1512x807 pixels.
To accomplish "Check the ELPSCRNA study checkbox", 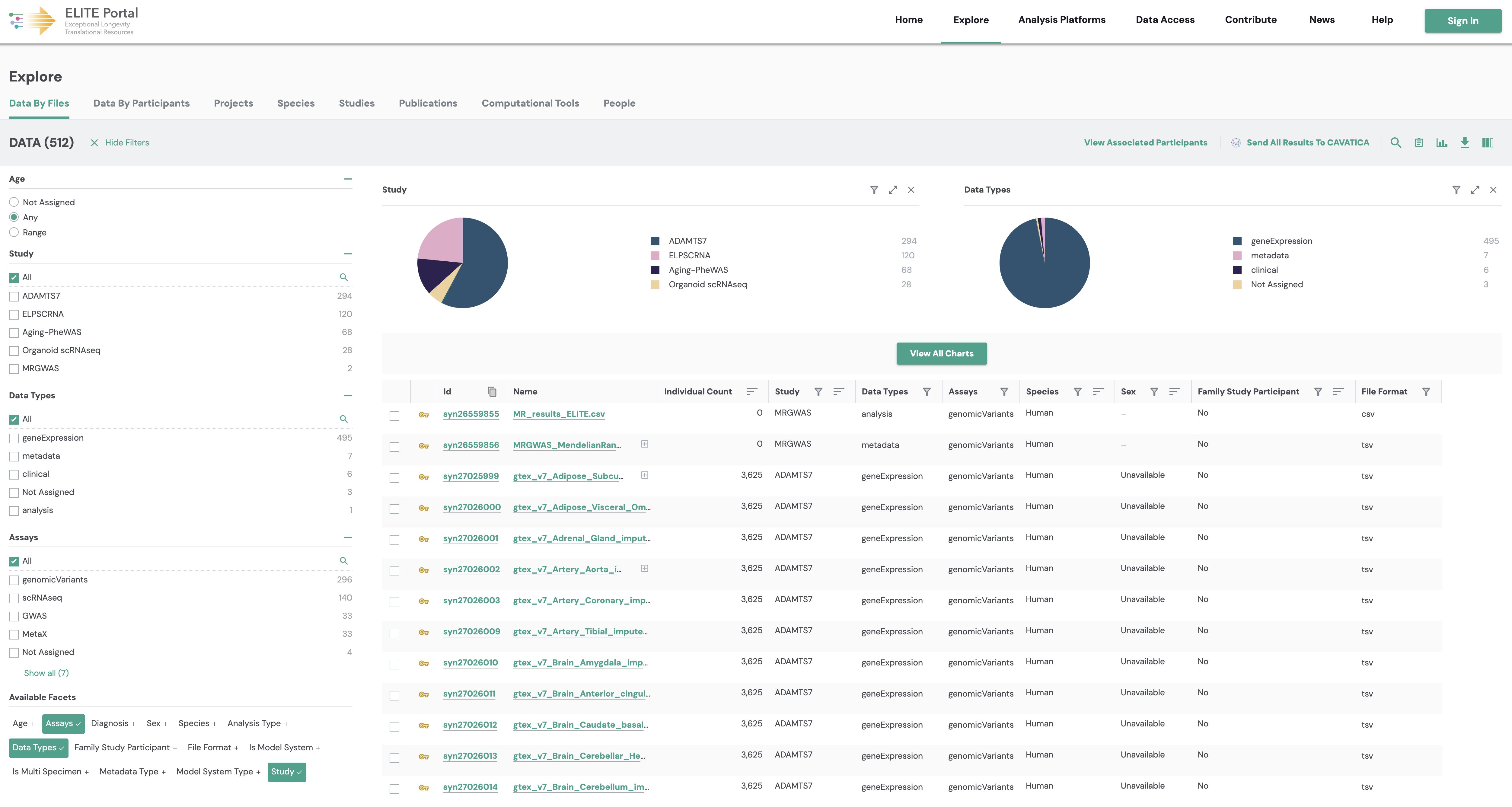I will pos(14,314).
